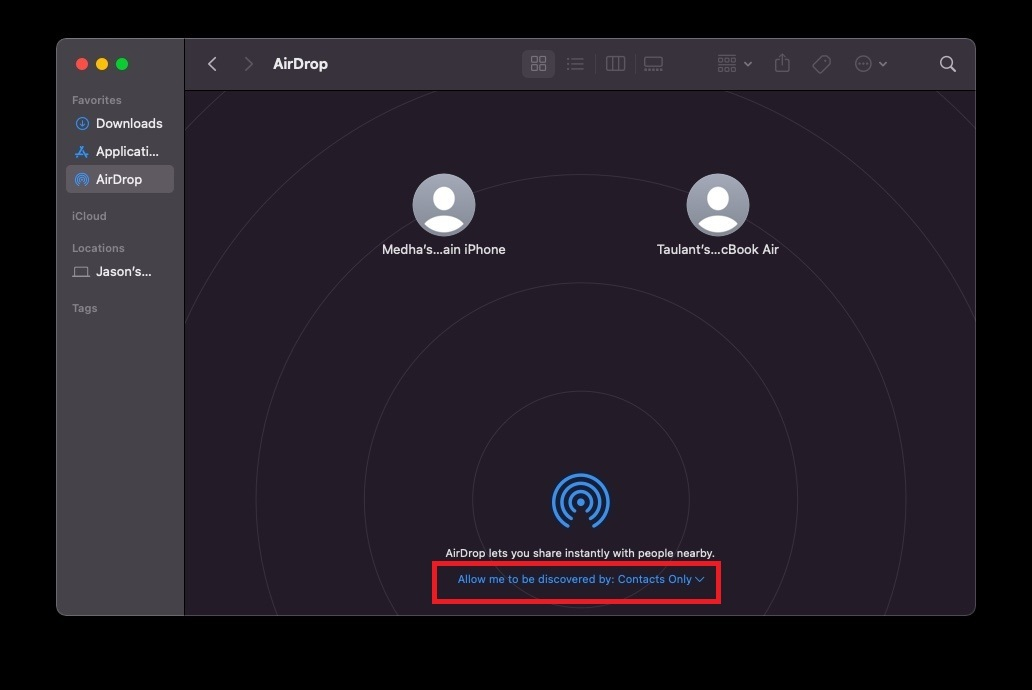Switch to column view
1032x690 pixels.
click(615, 64)
